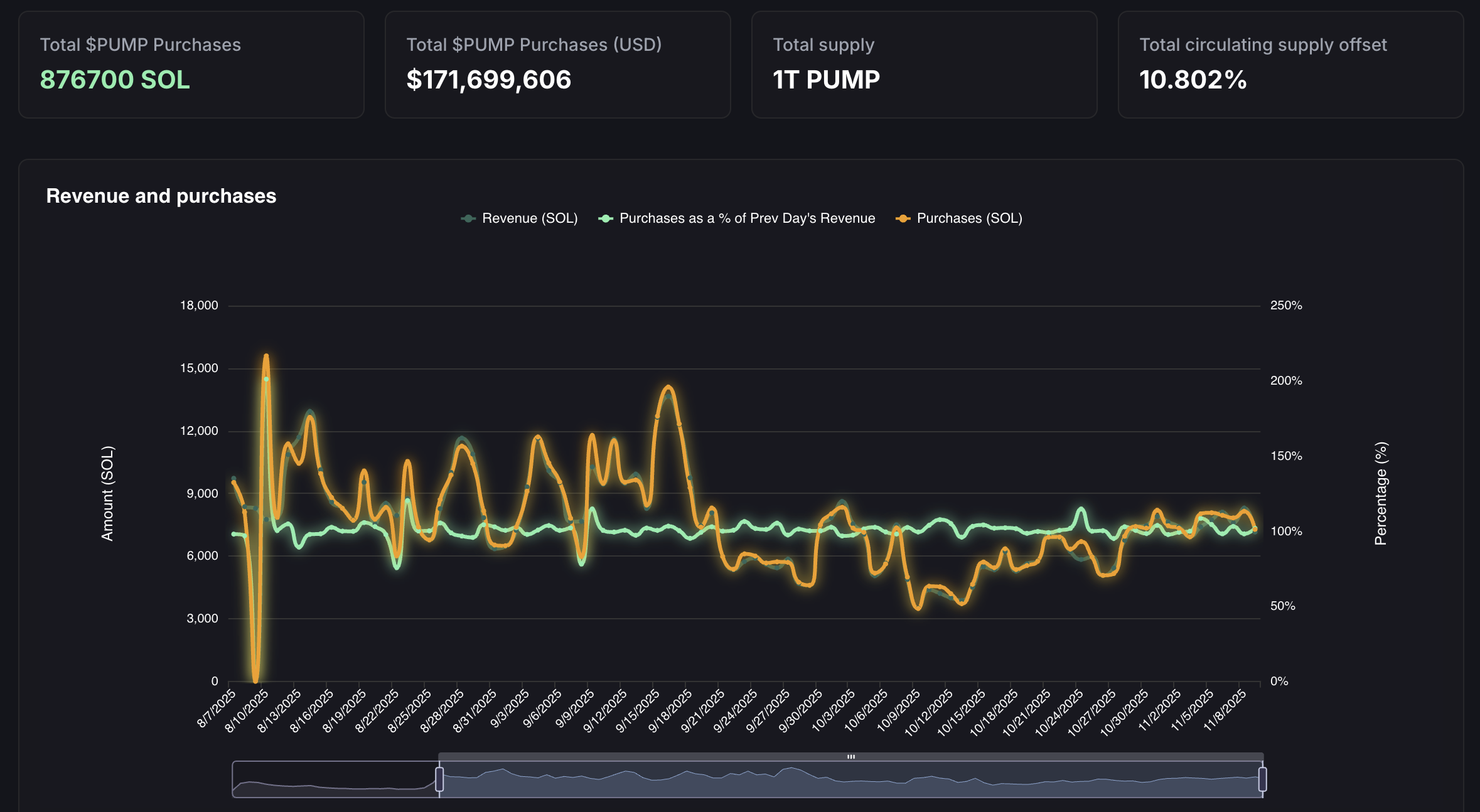The height and width of the screenshot is (812, 1480).
Task: Click the Total circulating supply offset card
Action: [x=1290, y=64]
